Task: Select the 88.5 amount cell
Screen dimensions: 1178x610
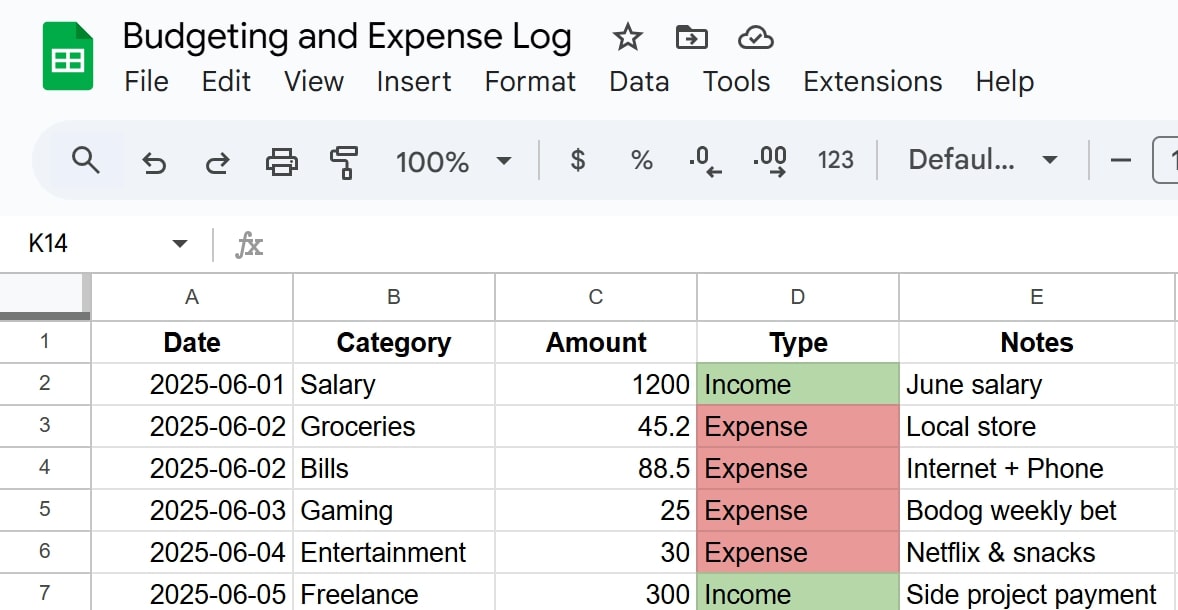Action: [x=596, y=469]
